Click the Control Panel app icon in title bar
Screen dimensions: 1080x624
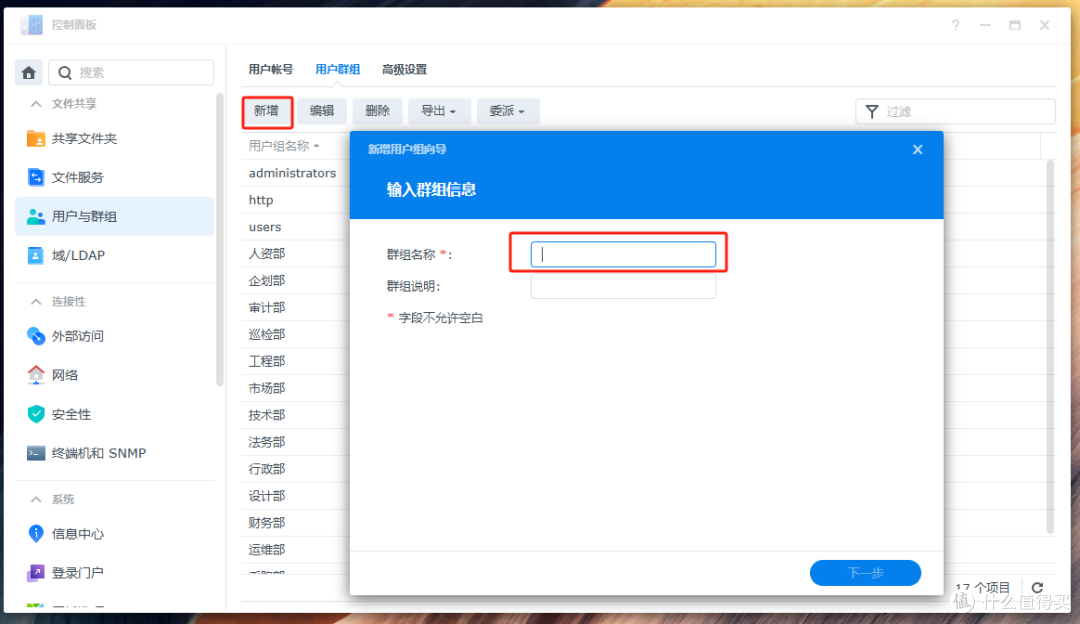(32, 25)
